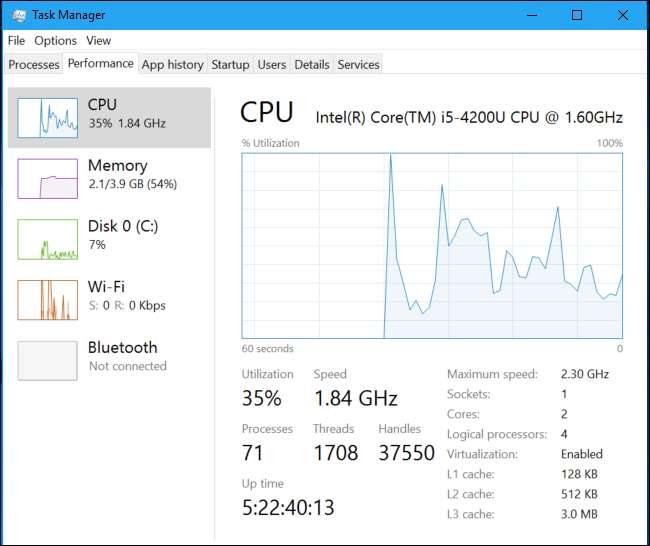
Task: Minimize the Task Manager window
Action: [x=531, y=15]
